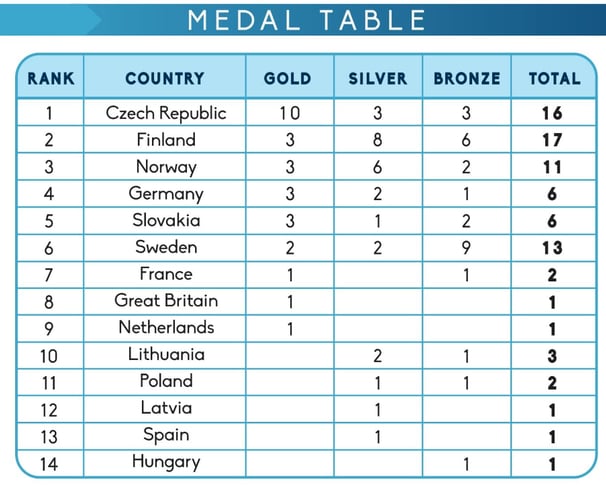Click the BRONZE column header
Screen dimensions: 606x491
pyautogui.click(x=467, y=78)
